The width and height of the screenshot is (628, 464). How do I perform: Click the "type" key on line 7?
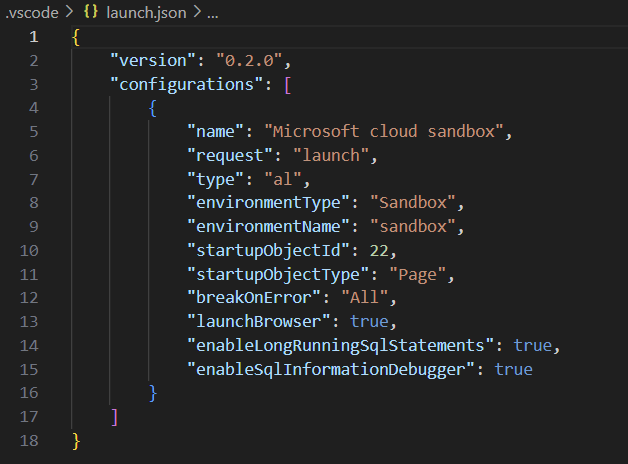point(215,179)
